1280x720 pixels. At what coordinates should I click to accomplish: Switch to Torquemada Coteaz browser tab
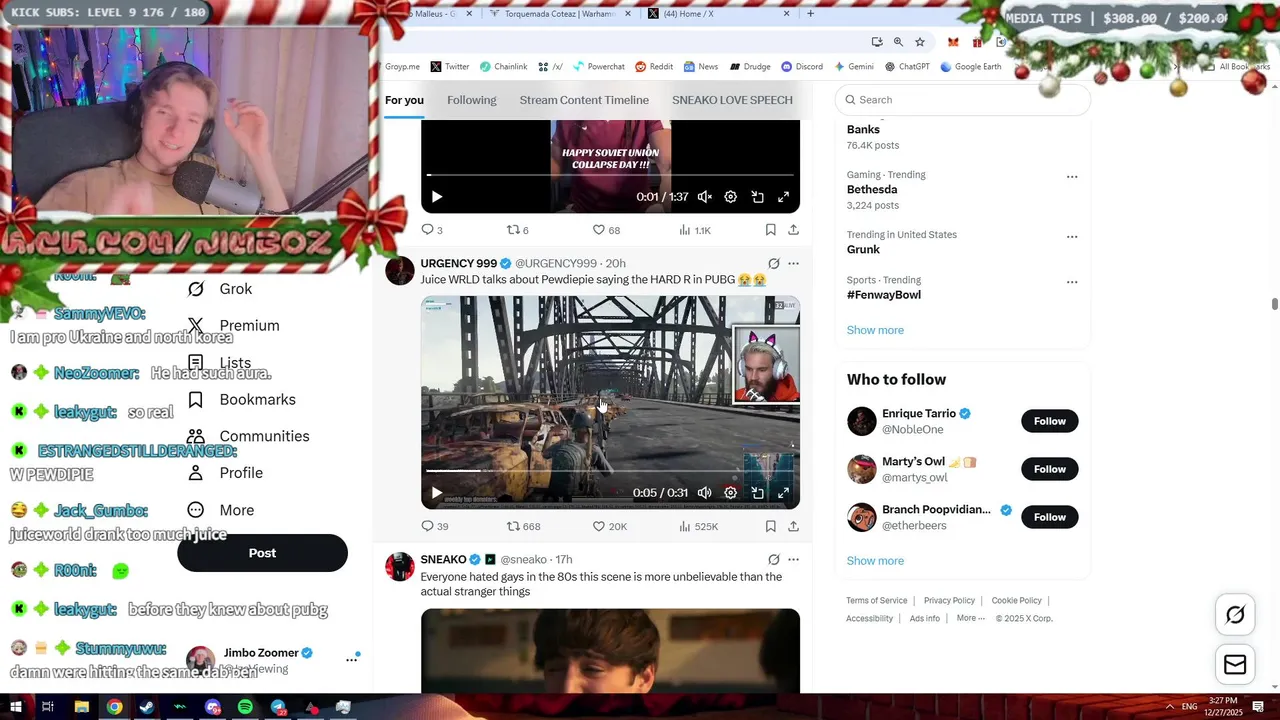[x=559, y=14]
